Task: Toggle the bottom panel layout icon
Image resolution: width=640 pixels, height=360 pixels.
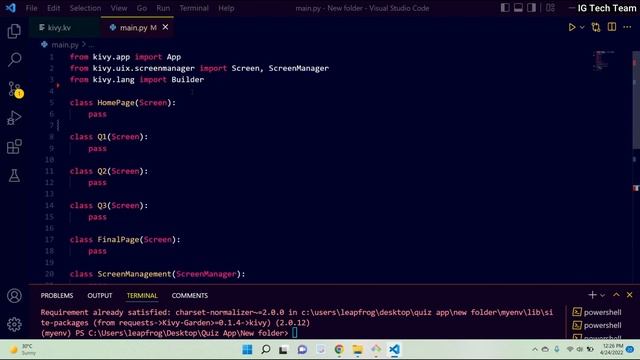Action: [x=518, y=8]
